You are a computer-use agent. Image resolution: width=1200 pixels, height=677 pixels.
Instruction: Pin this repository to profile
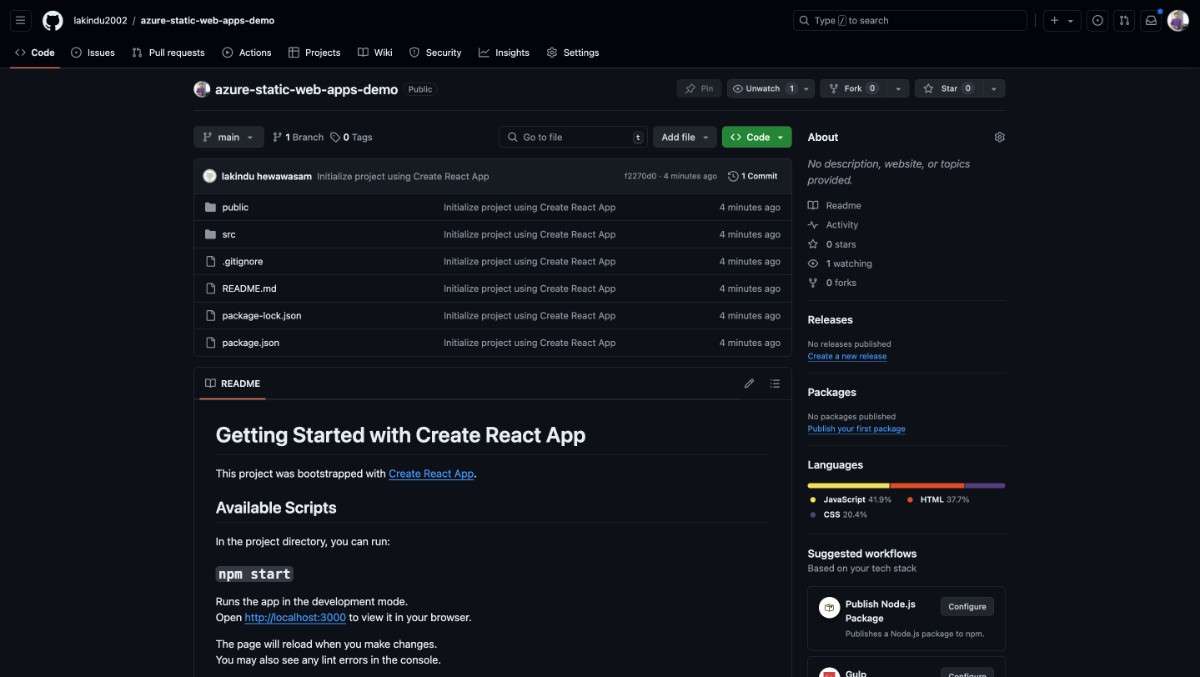pos(699,89)
